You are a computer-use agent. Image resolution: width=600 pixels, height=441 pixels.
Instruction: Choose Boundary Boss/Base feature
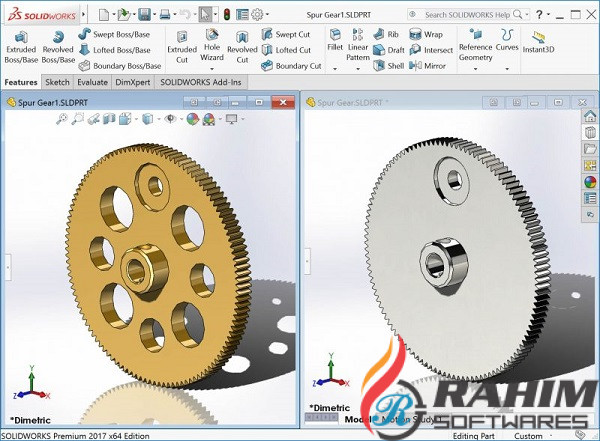pyautogui.click(x=119, y=66)
